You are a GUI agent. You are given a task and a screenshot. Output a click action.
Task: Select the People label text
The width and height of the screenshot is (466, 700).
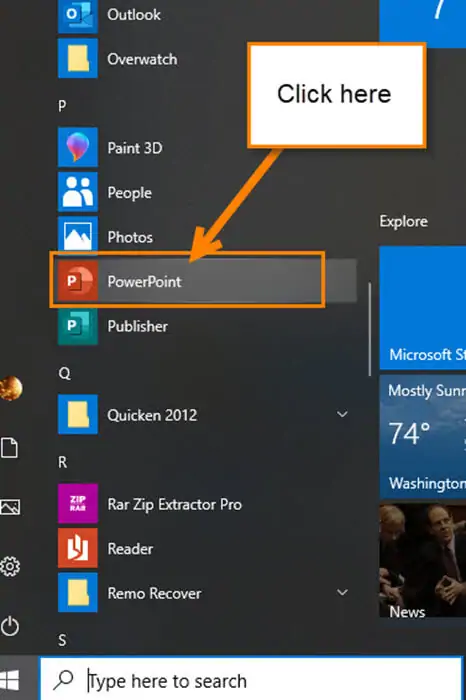(x=129, y=193)
